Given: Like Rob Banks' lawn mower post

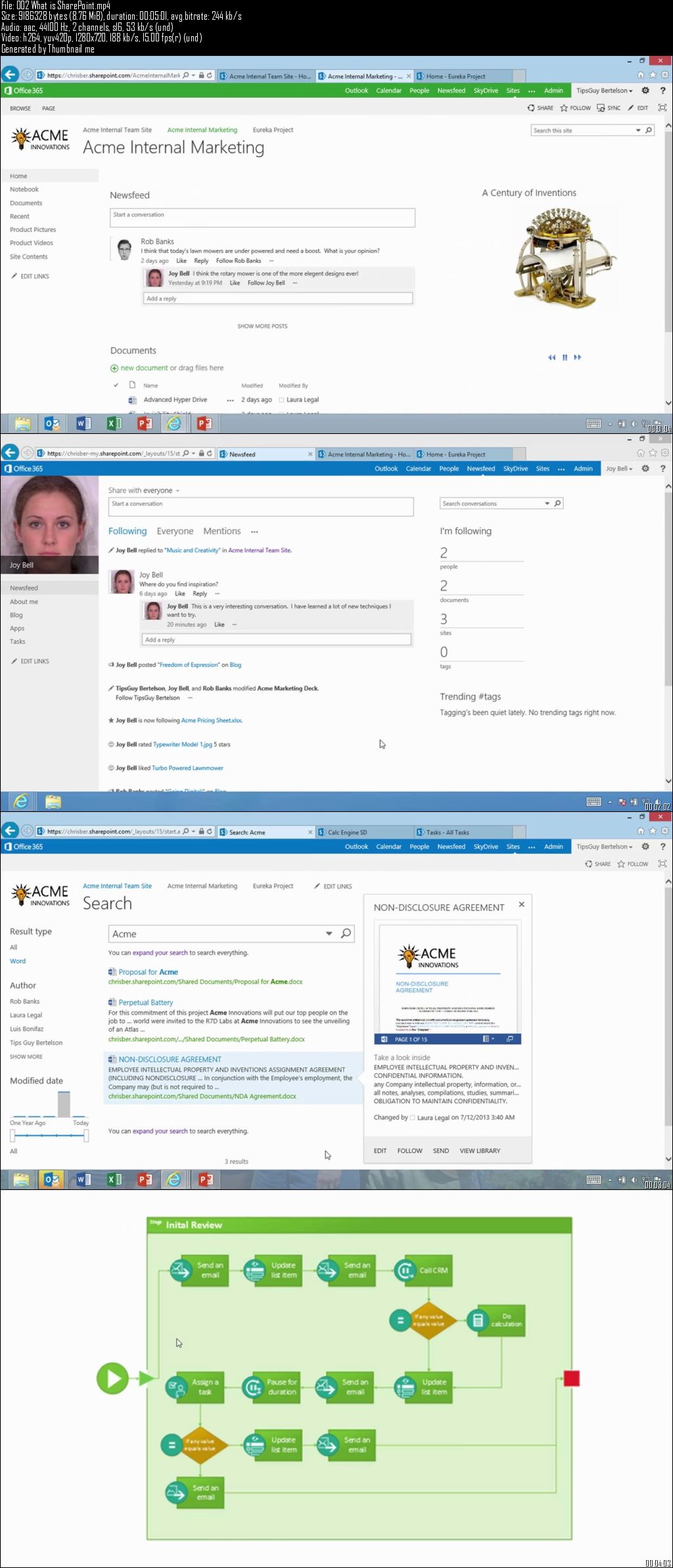Looking at the screenshot, I should click(x=181, y=261).
